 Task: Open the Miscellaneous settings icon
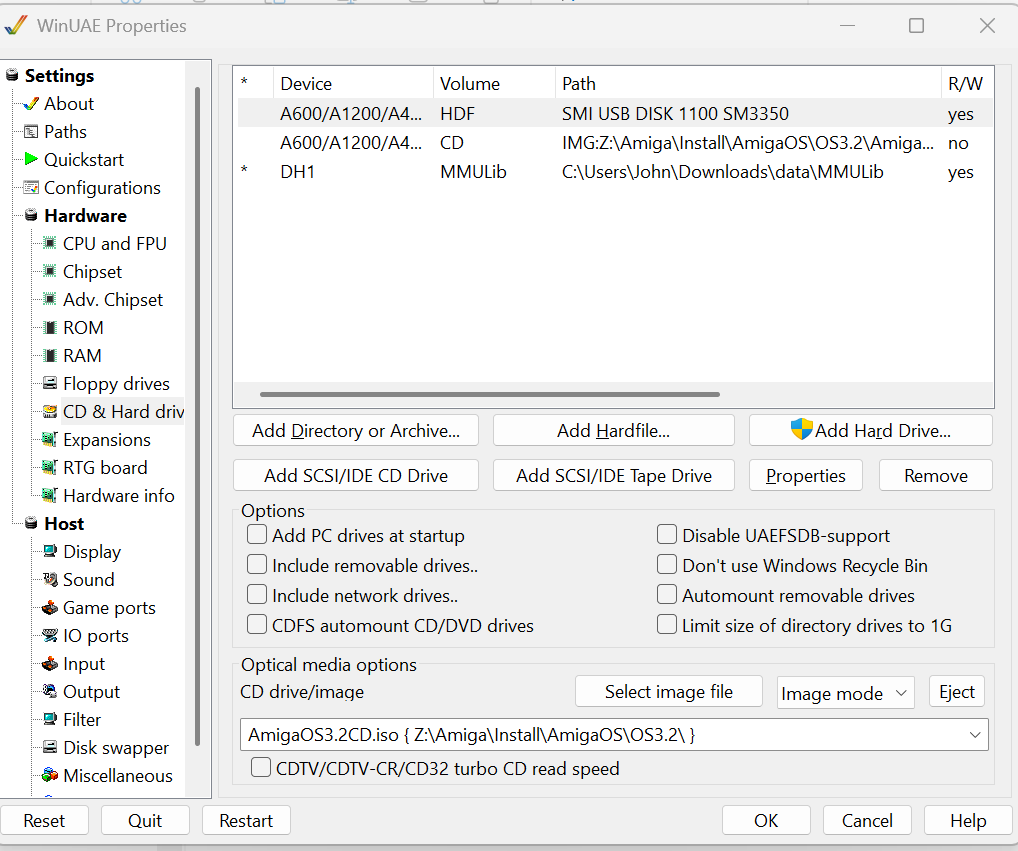[x=49, y=775]
